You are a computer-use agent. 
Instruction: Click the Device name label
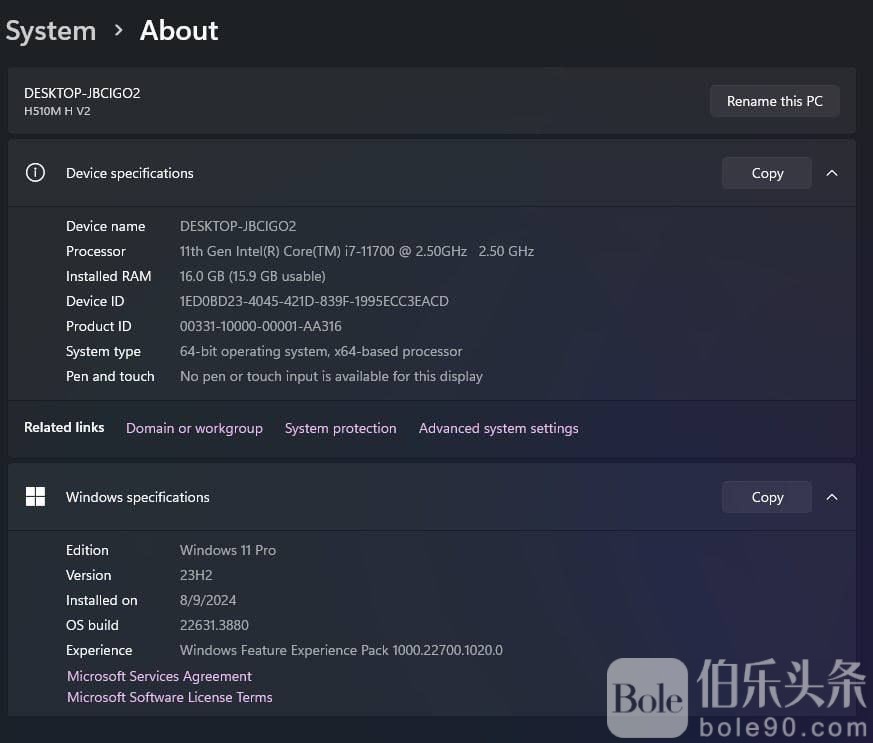coord(106,226)
